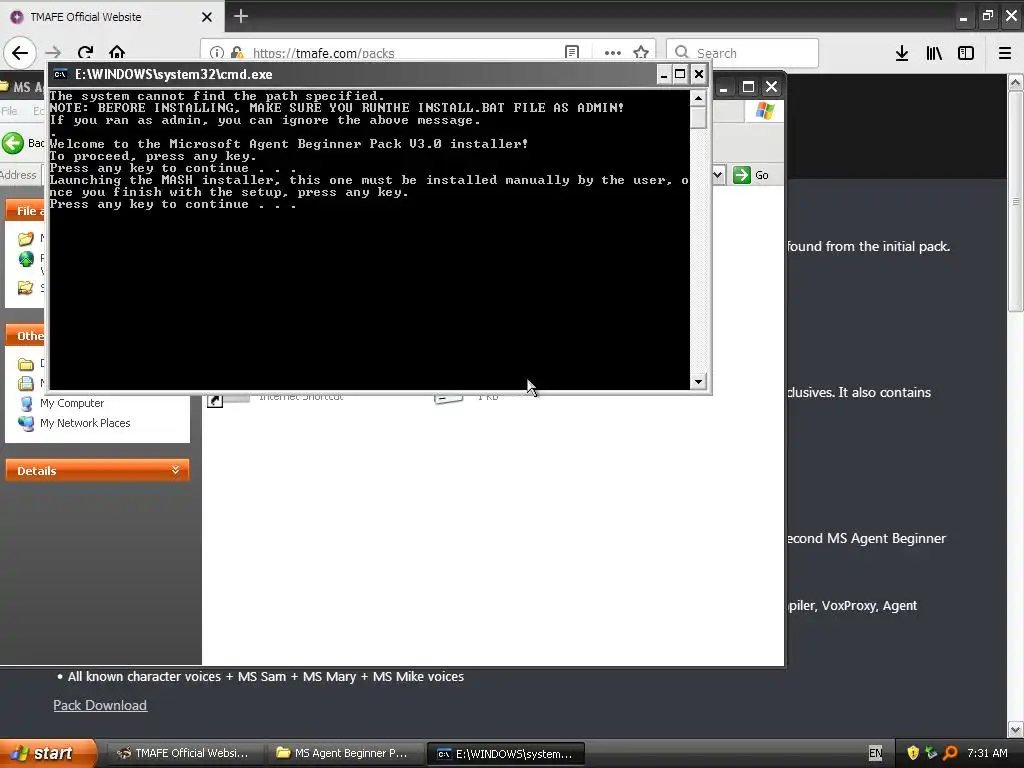Open My Computer in Other Places
The image size is (1024, 768).
click(72, 403)
